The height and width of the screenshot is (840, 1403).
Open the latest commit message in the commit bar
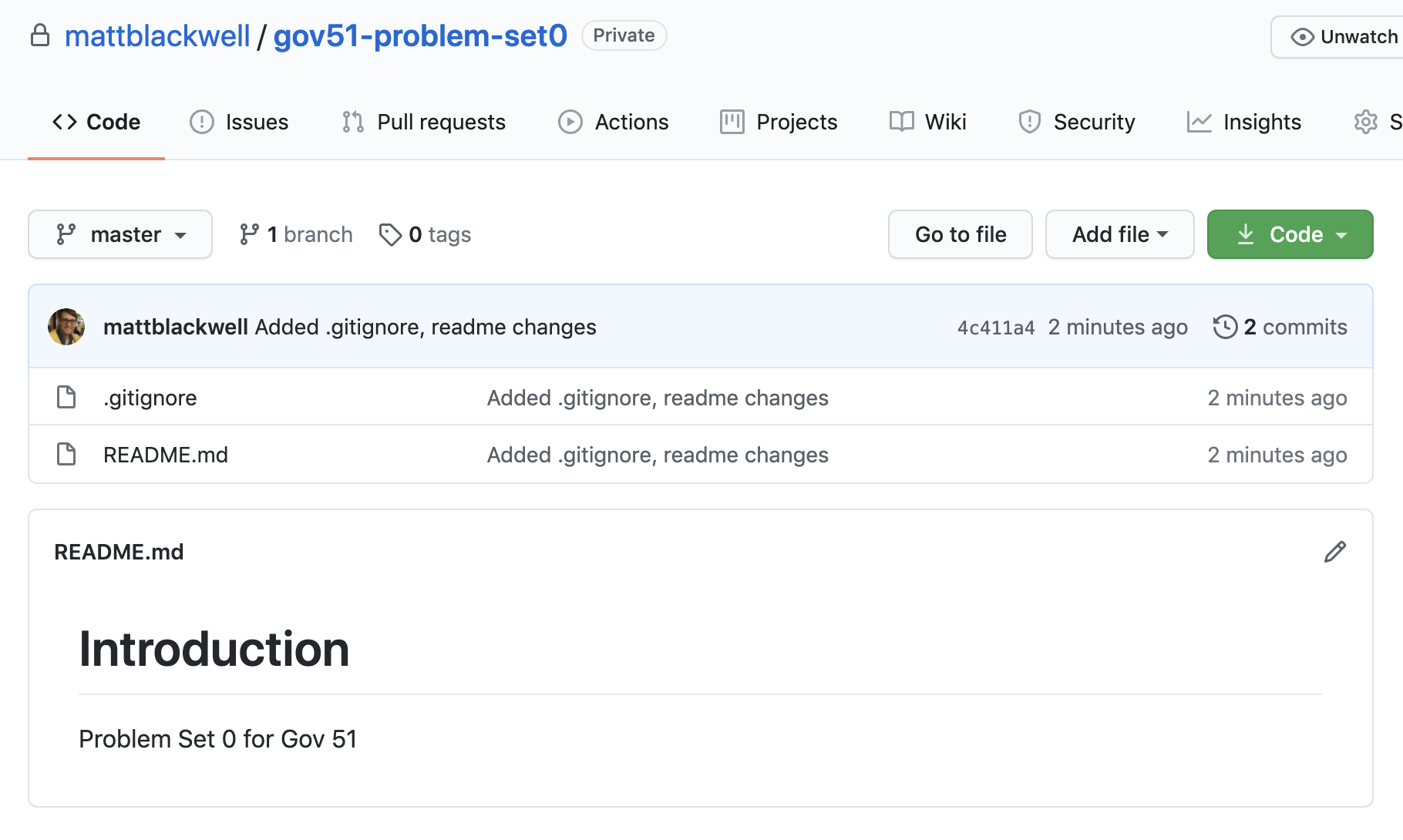click(426, 327)
